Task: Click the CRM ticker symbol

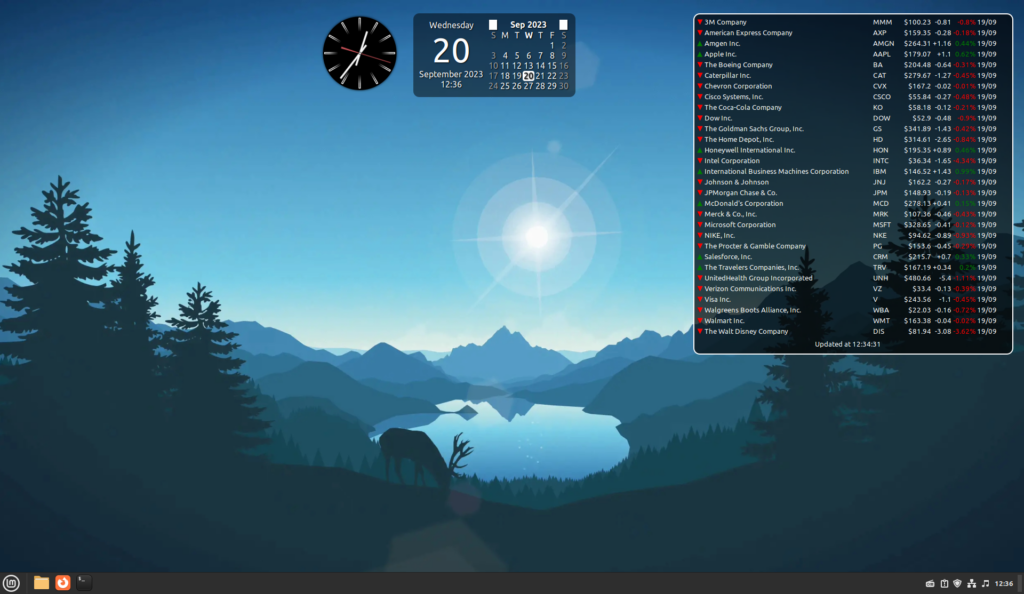Action: [880, 257]
